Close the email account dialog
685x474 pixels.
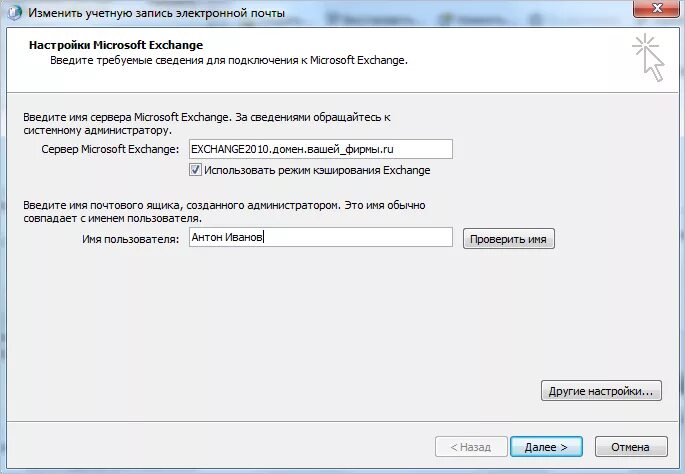[657, 8]
